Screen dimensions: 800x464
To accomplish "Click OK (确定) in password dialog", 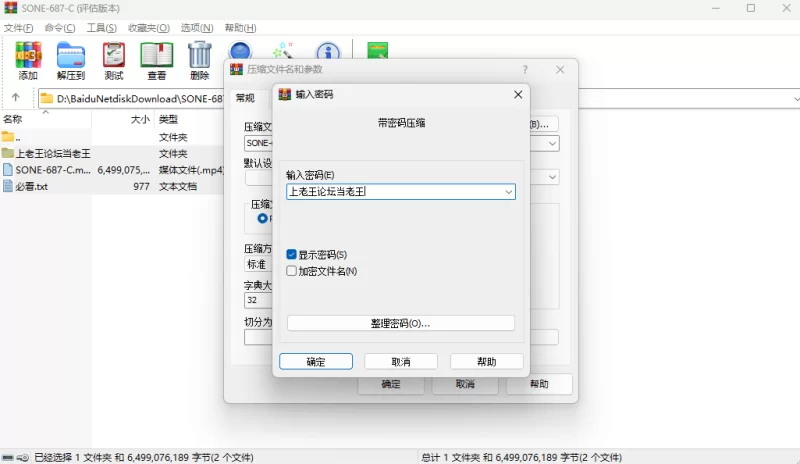I will pos(316,361).
